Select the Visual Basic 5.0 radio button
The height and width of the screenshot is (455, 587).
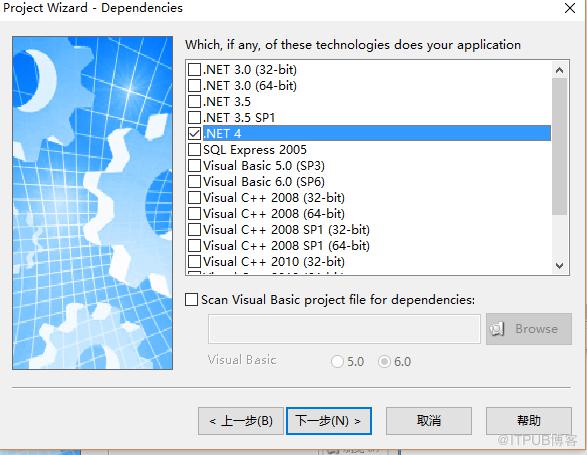[x=337, y=361]
